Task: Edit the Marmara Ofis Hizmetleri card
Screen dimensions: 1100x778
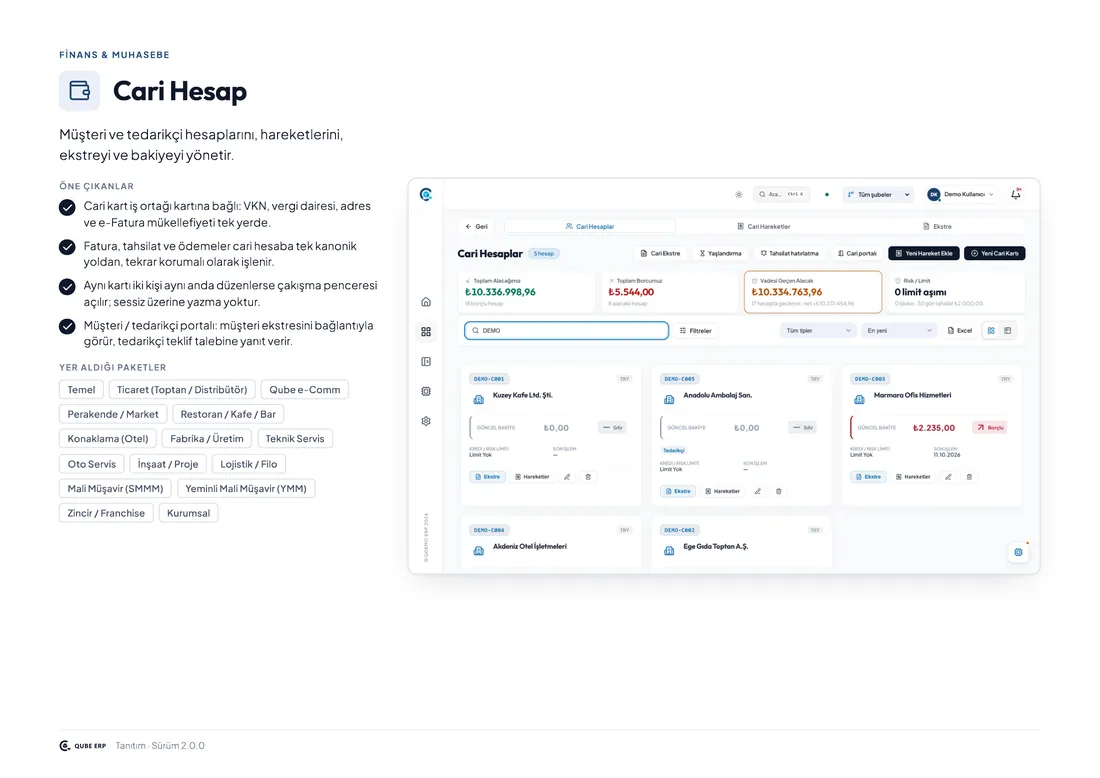Action: point(948,477)
